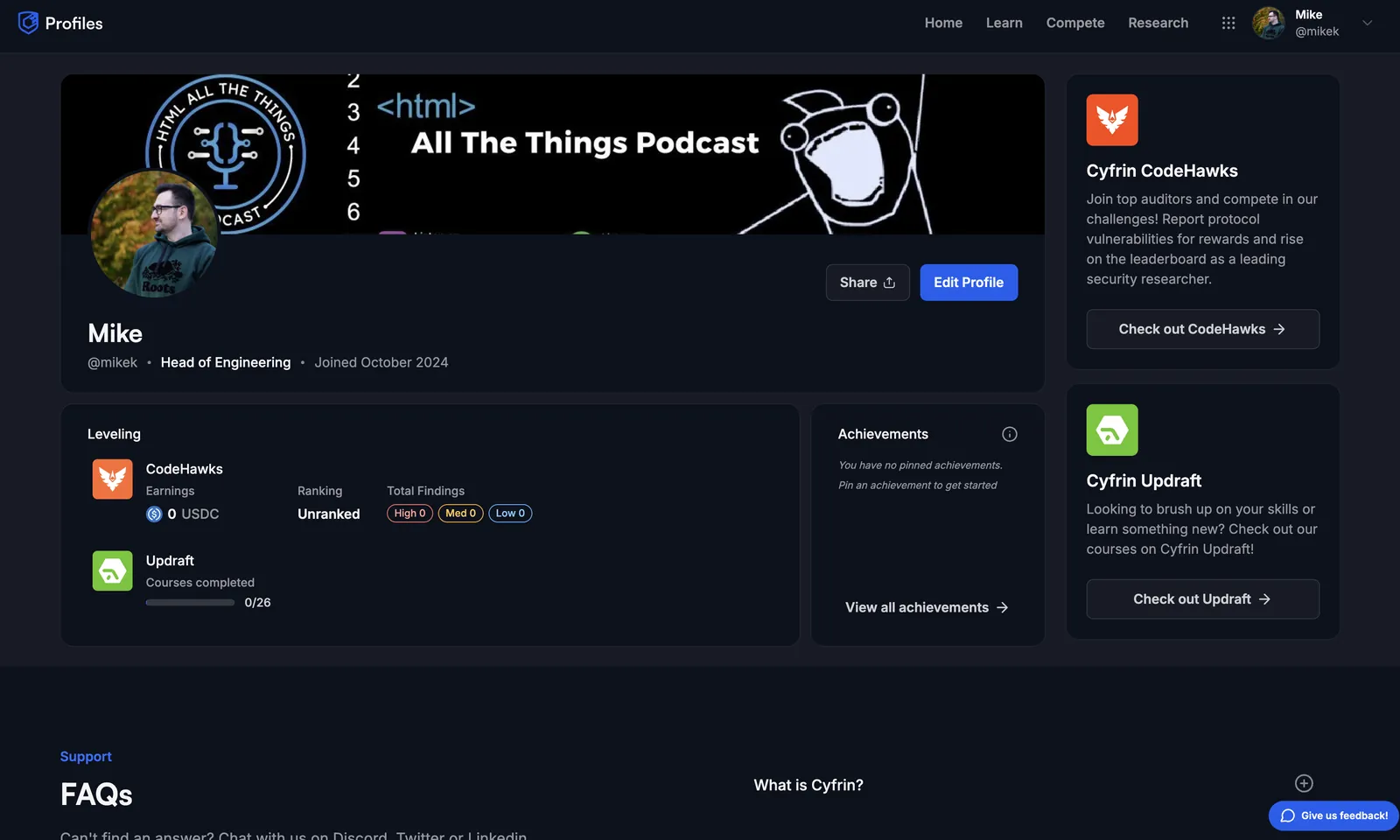Expand the Mike account dropdown chevron
This screenshot has width=1400, height=840.
coord(1368,23)
